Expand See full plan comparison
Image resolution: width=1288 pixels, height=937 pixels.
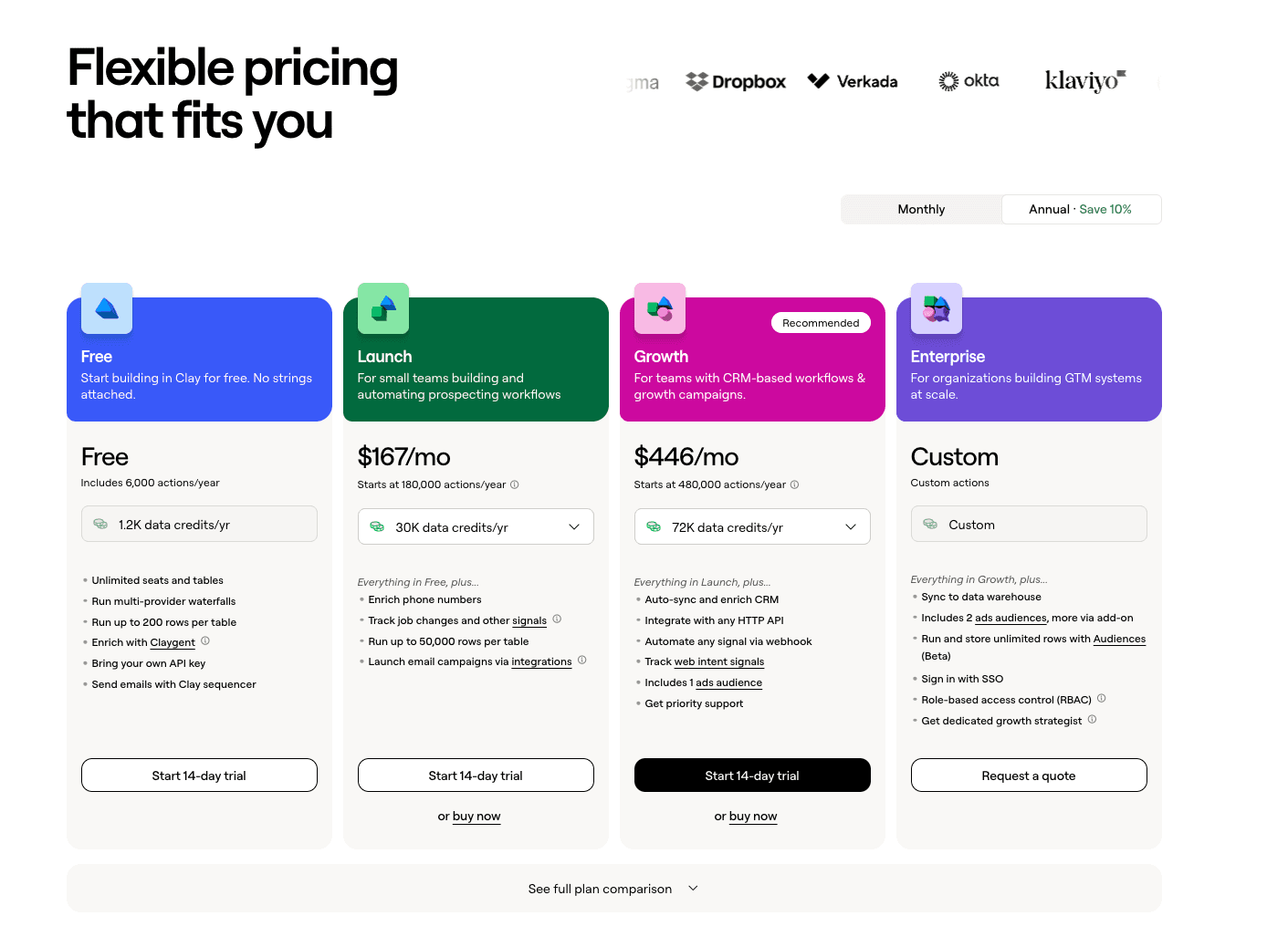pyautogui.click(x=613, y=889)
